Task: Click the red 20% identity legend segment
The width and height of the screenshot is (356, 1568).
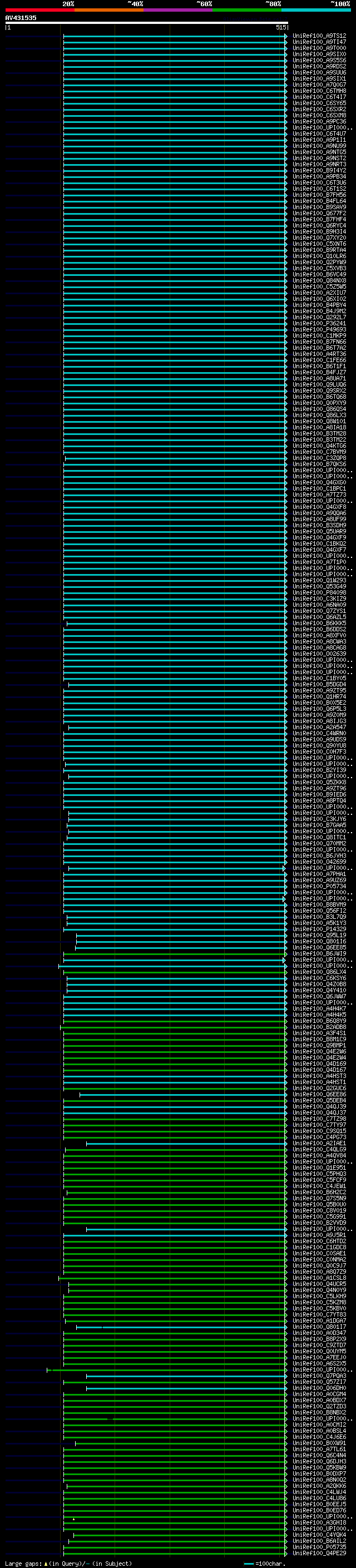Action: click(40, 10)
